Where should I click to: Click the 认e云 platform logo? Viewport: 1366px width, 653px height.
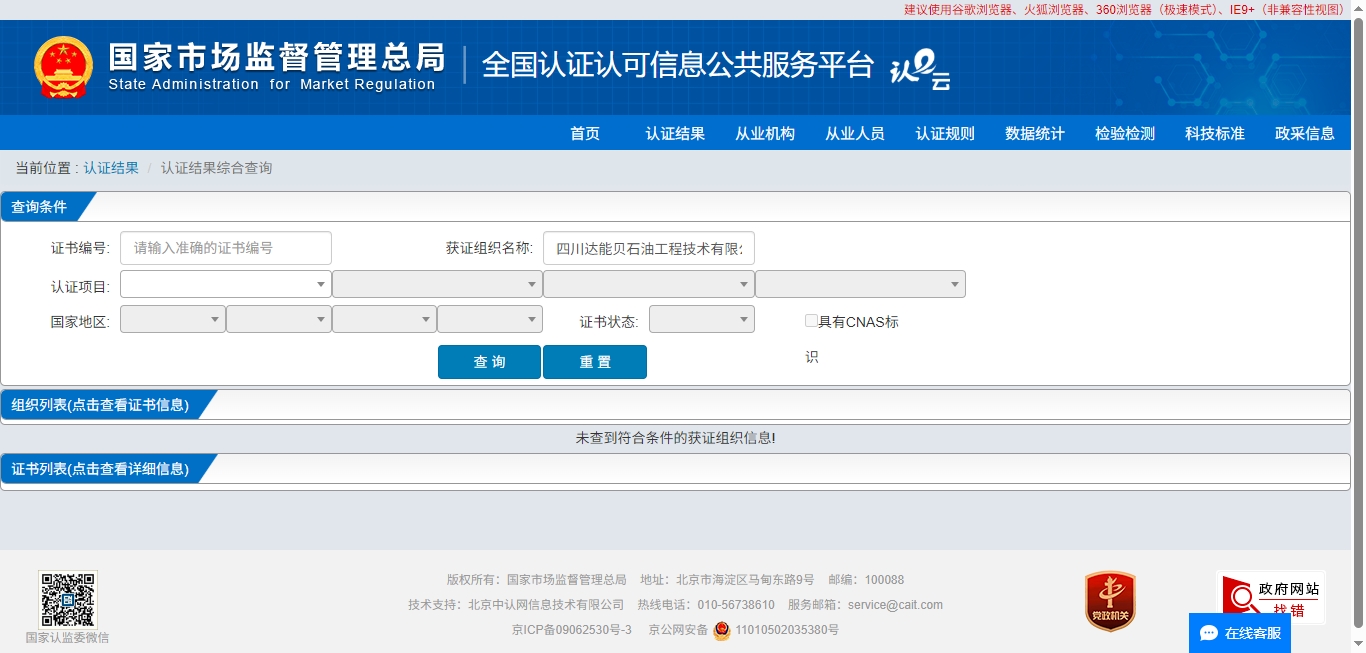point(919,70)
